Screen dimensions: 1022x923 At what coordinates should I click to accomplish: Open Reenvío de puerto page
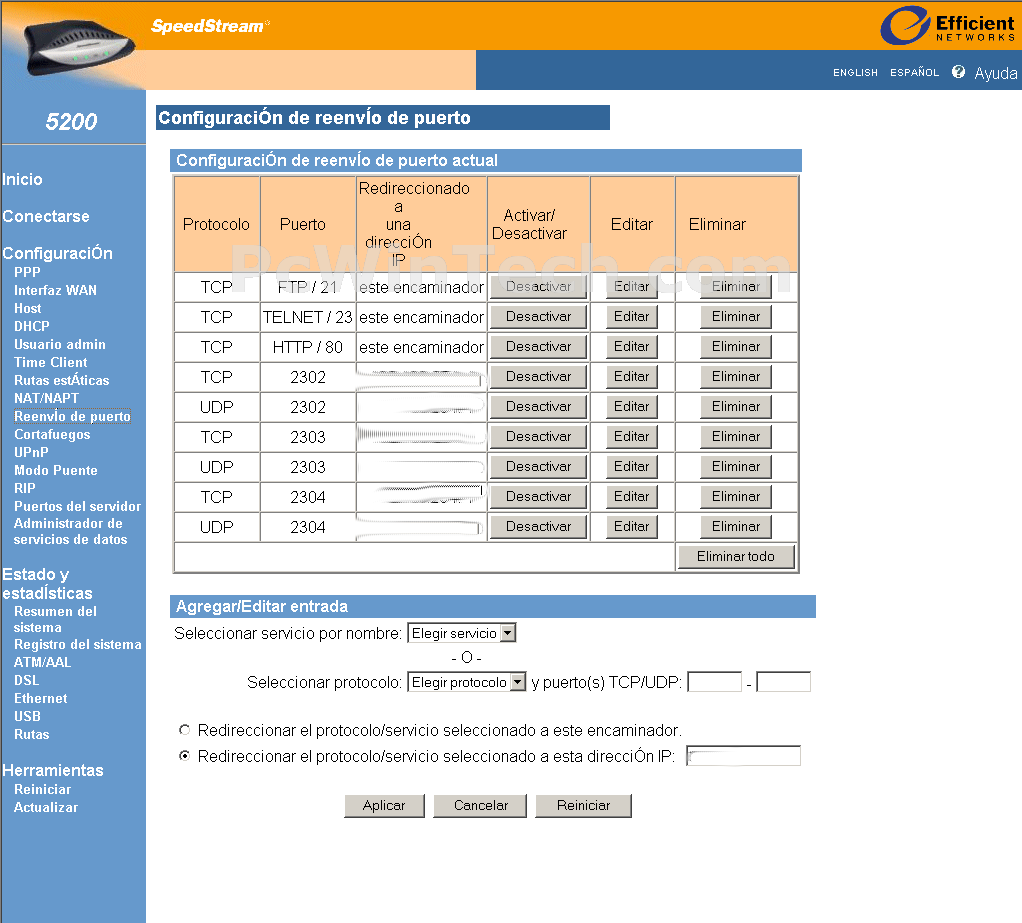(72, 416)
